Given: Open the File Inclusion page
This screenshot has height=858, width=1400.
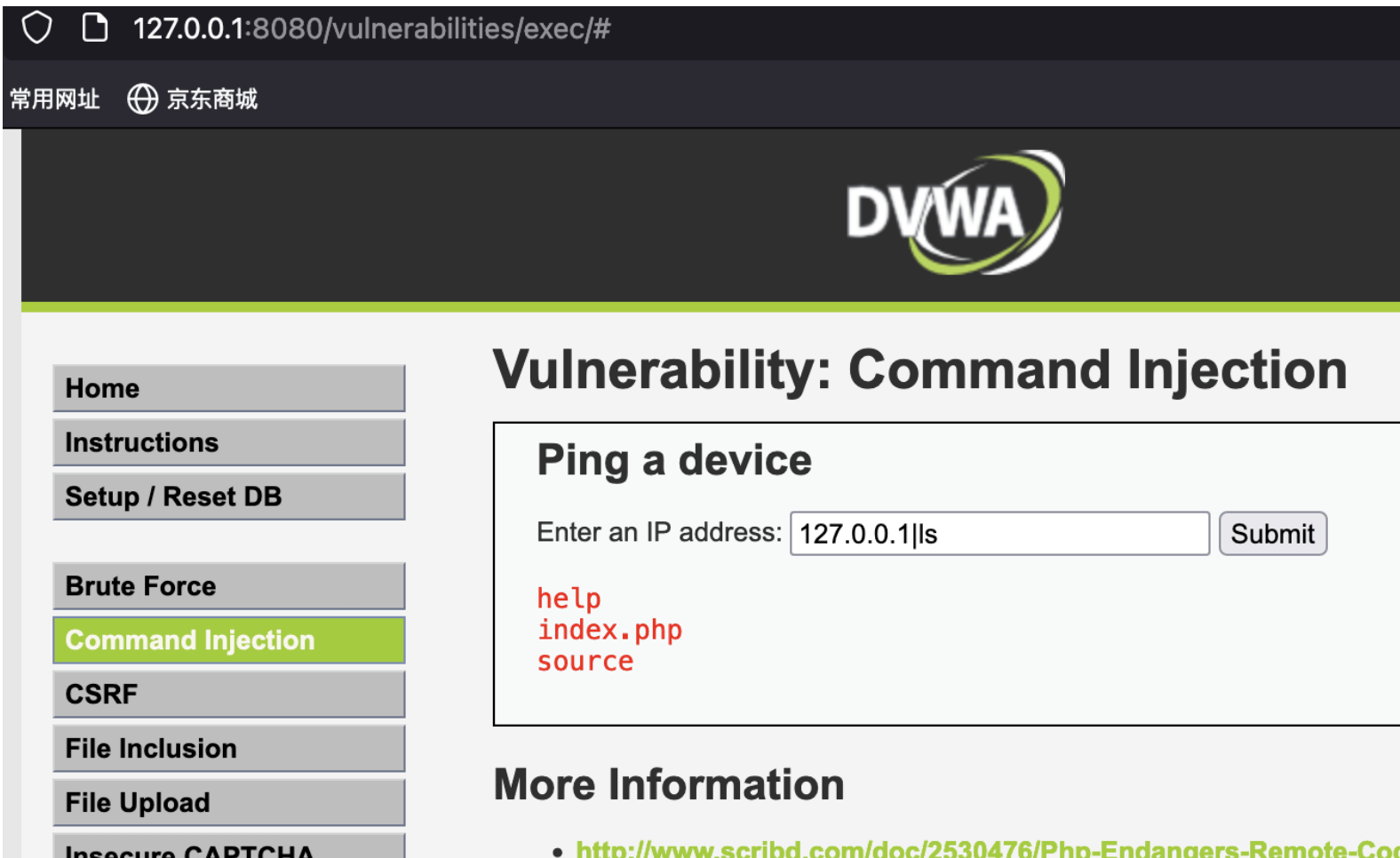Looking at the screenshot, I should click(x=229, y=749).
